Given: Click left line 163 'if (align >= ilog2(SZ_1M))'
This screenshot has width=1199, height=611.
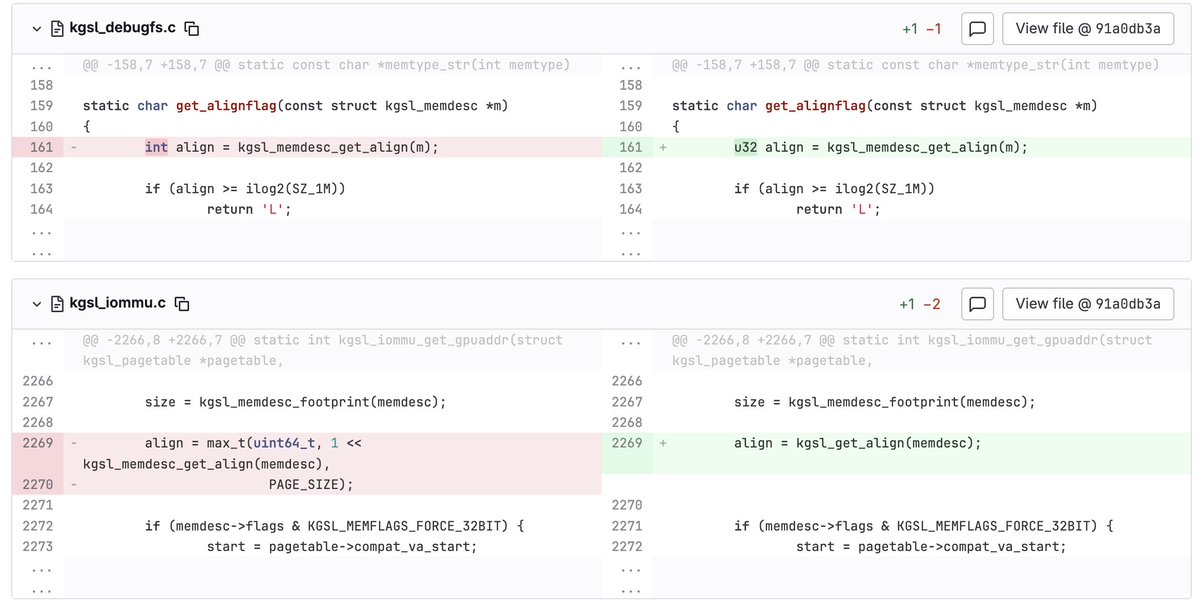Looking at the screenshot, I should point(245,189).
